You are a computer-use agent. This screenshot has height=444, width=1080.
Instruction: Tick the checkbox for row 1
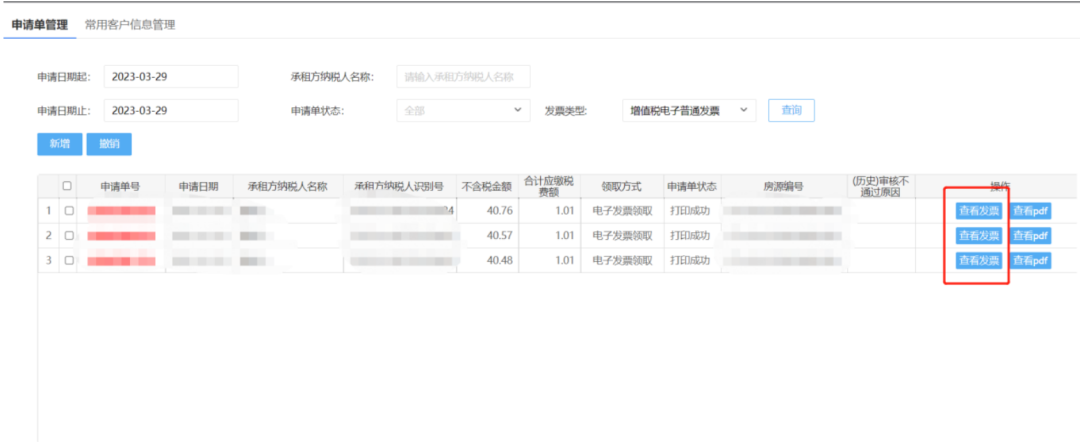[68, 211]
